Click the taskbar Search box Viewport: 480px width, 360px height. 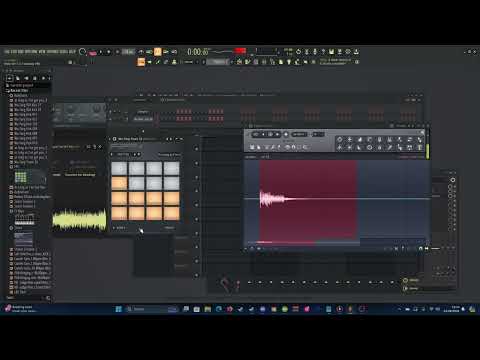pyautogui.click(x=152, y=309)
